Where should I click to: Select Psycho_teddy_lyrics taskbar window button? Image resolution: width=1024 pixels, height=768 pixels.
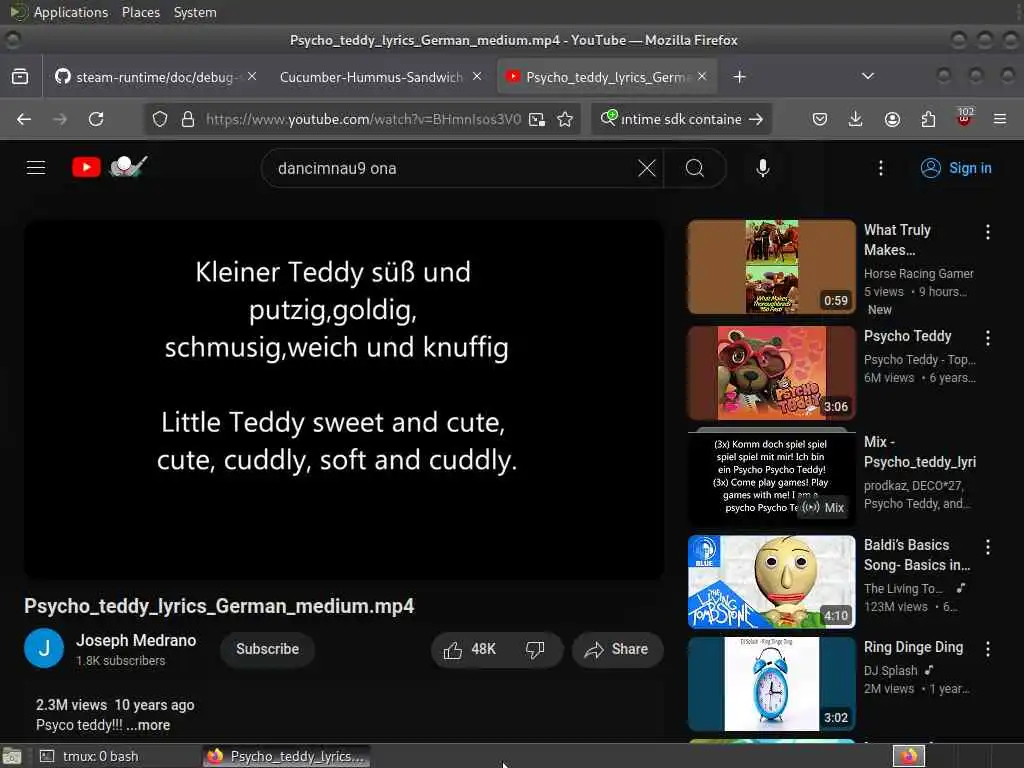point(286,756)
